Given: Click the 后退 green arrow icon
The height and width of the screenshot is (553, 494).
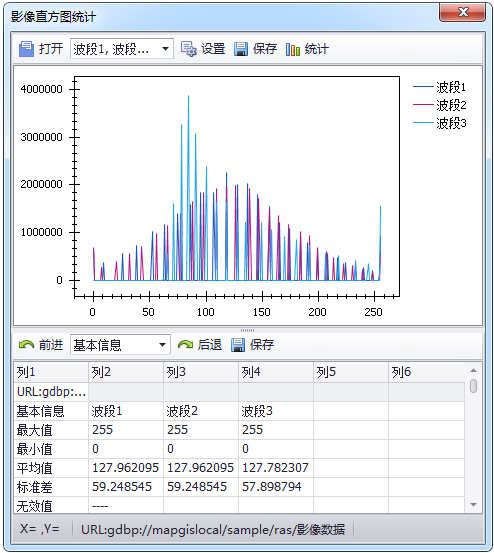Looking at the screenshot, I should [185, 345].
